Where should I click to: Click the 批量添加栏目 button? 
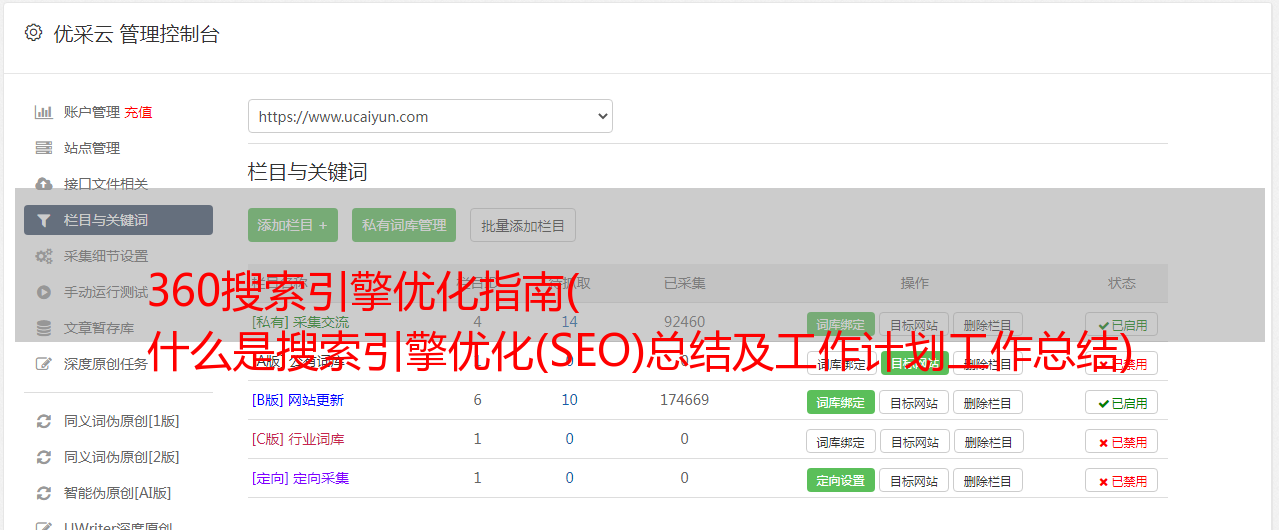pyautogui.click(x=523, y=225)
